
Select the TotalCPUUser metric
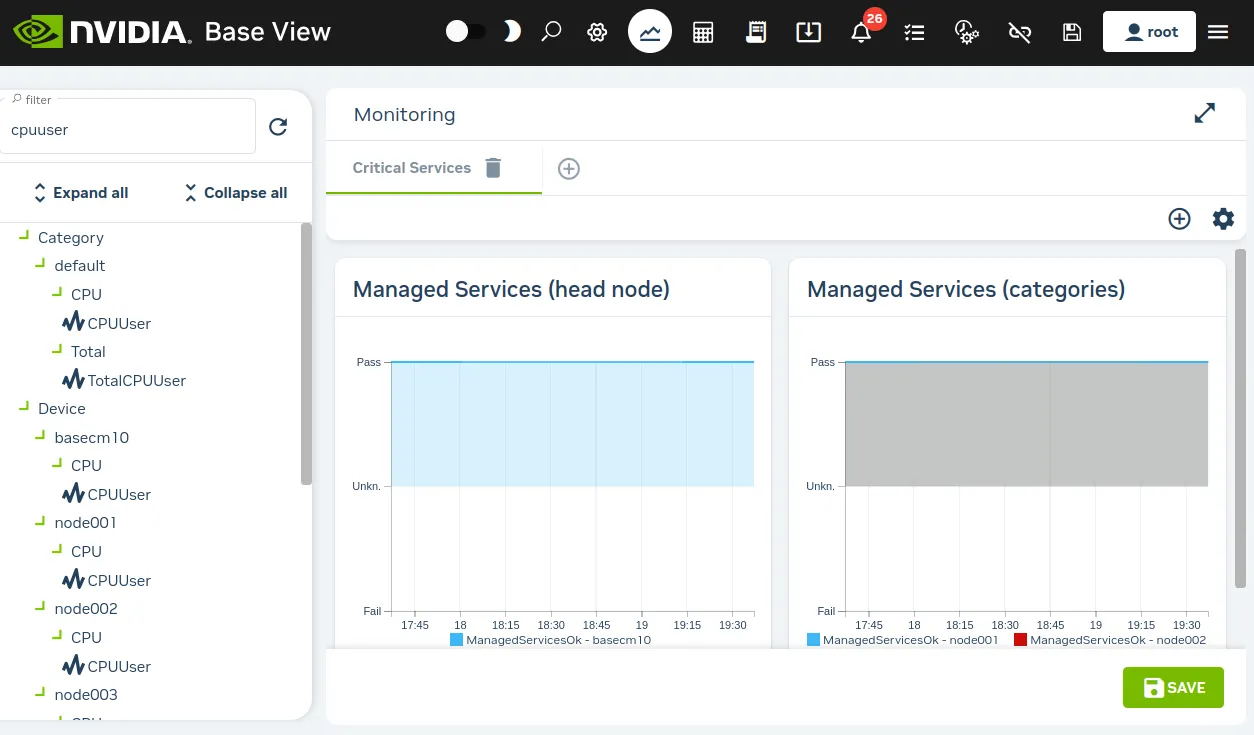click(x=124, y=380)
